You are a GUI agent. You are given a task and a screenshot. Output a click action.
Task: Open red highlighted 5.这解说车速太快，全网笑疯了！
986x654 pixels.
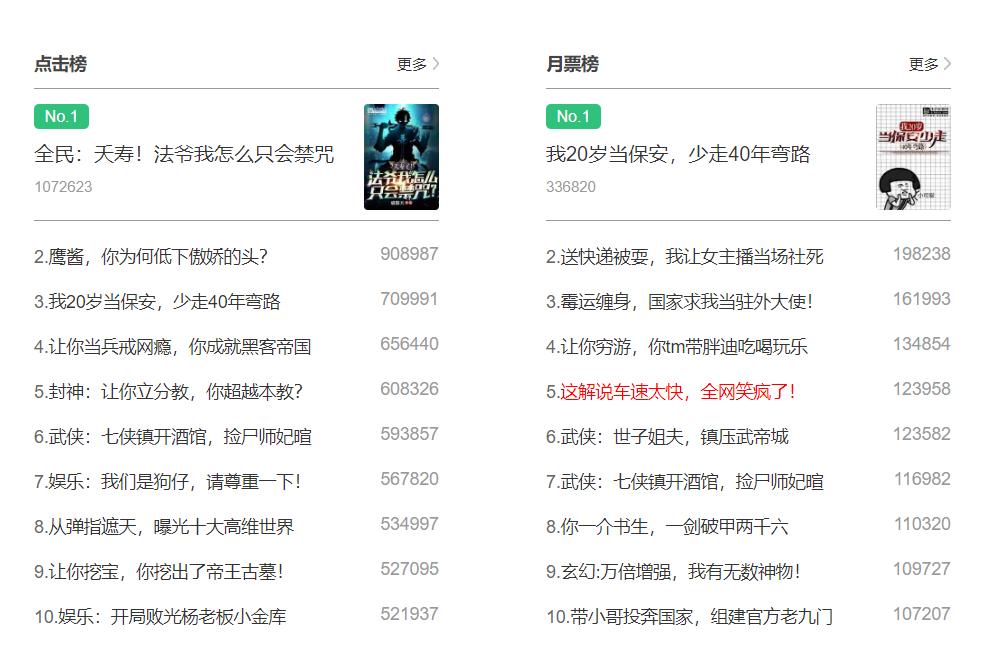(x=671, y=392)
